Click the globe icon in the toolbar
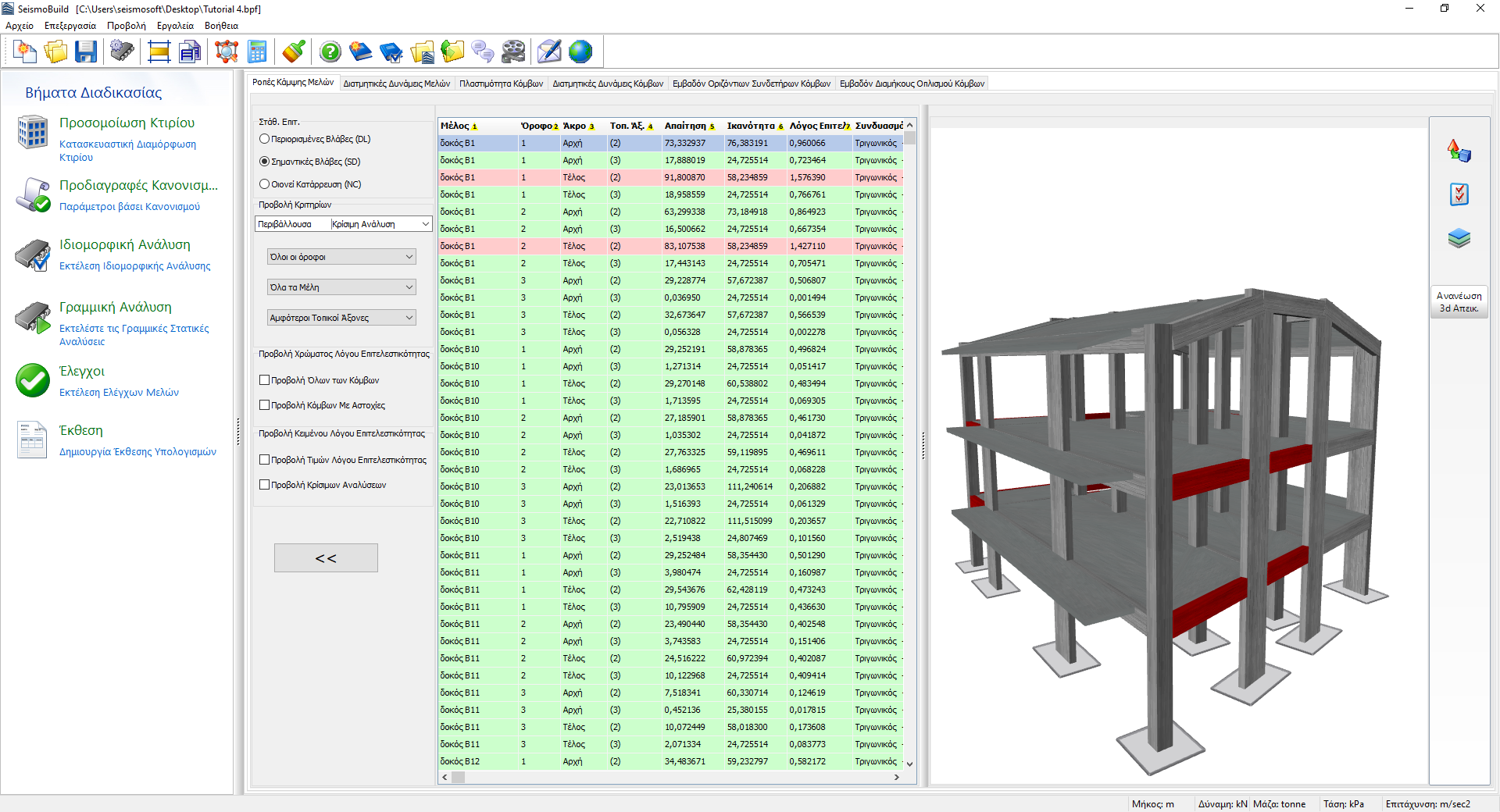1500x812 pixels. coord(580,52)
